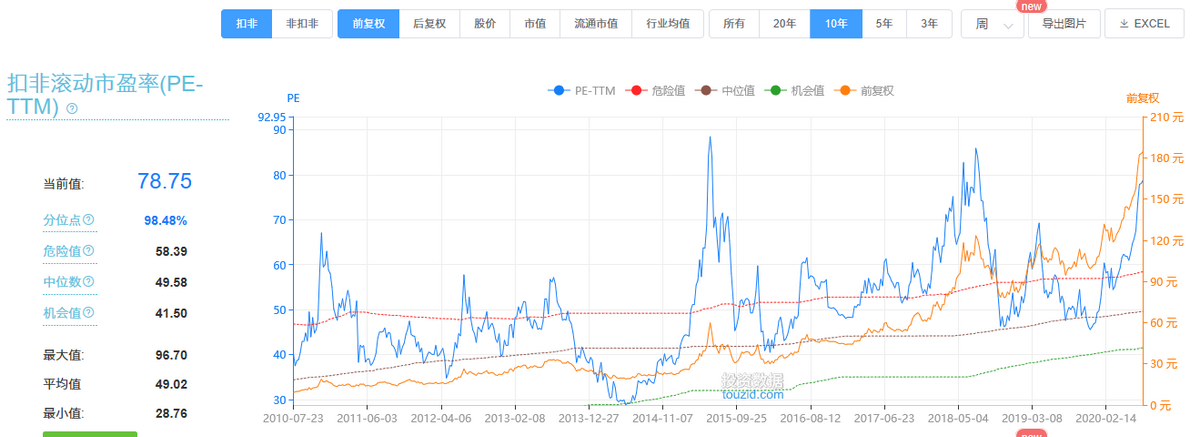Select 前复权 price adjustment

coord(369,23)
